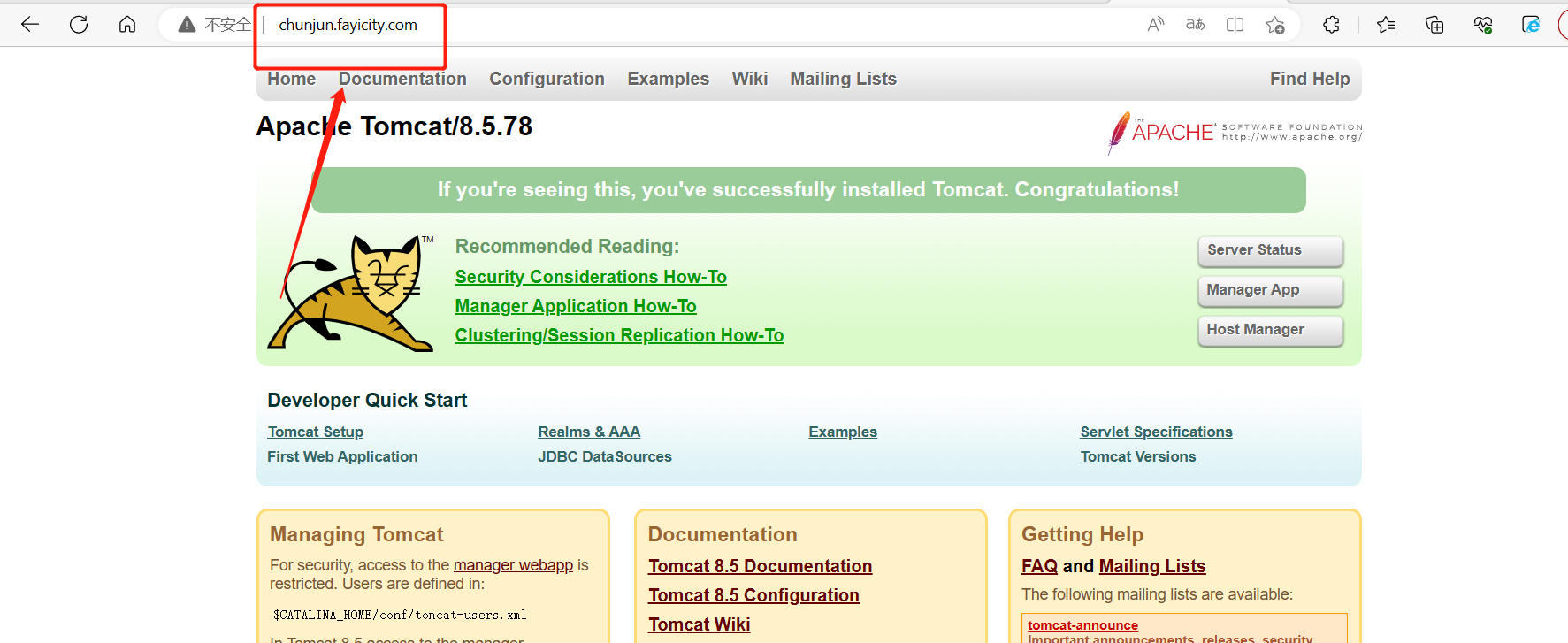This screenshot has width=1568, height=643.
Task: Show the favorites list
Action: tap(1386, 25)
